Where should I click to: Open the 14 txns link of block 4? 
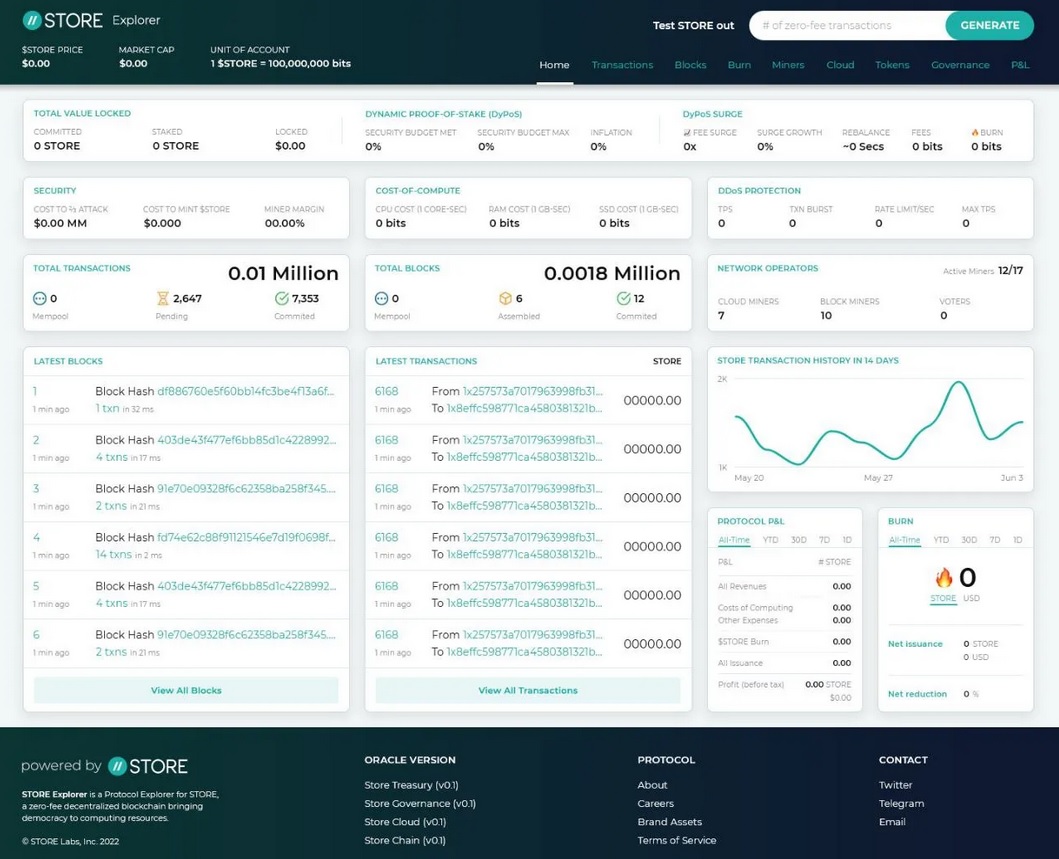coord(113,554)
